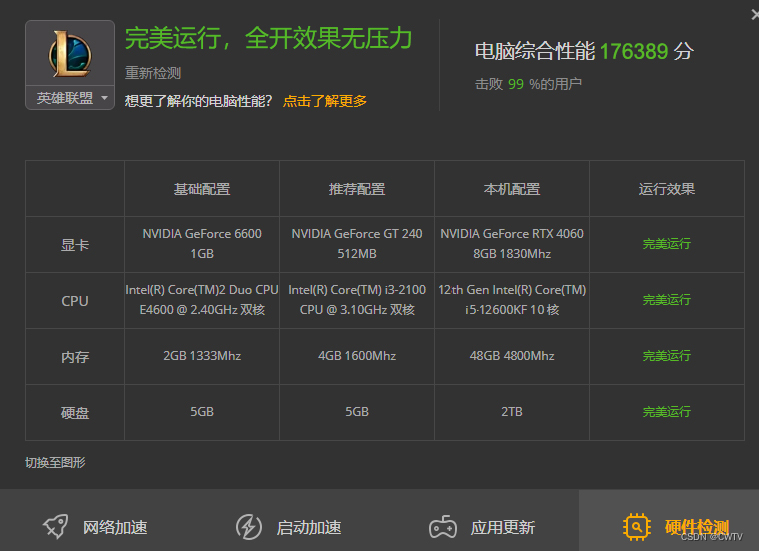Open the 点击了解更多 link

pyautogui.click(x=325, y=101)
